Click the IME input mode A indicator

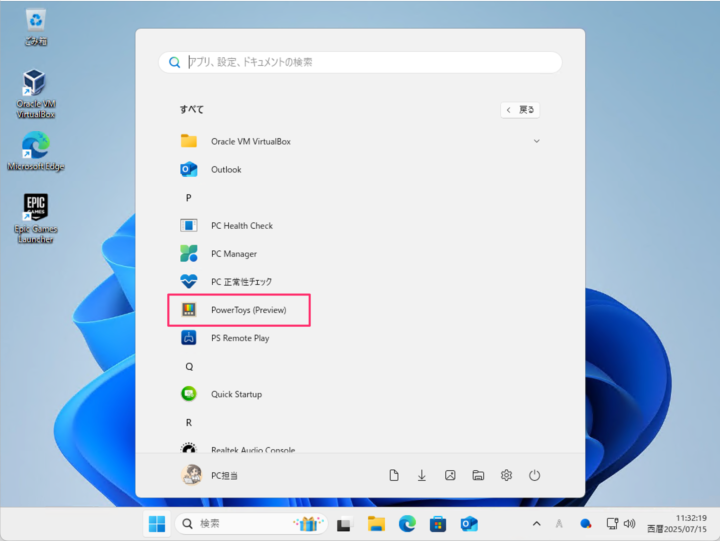(x=559, y=524)
